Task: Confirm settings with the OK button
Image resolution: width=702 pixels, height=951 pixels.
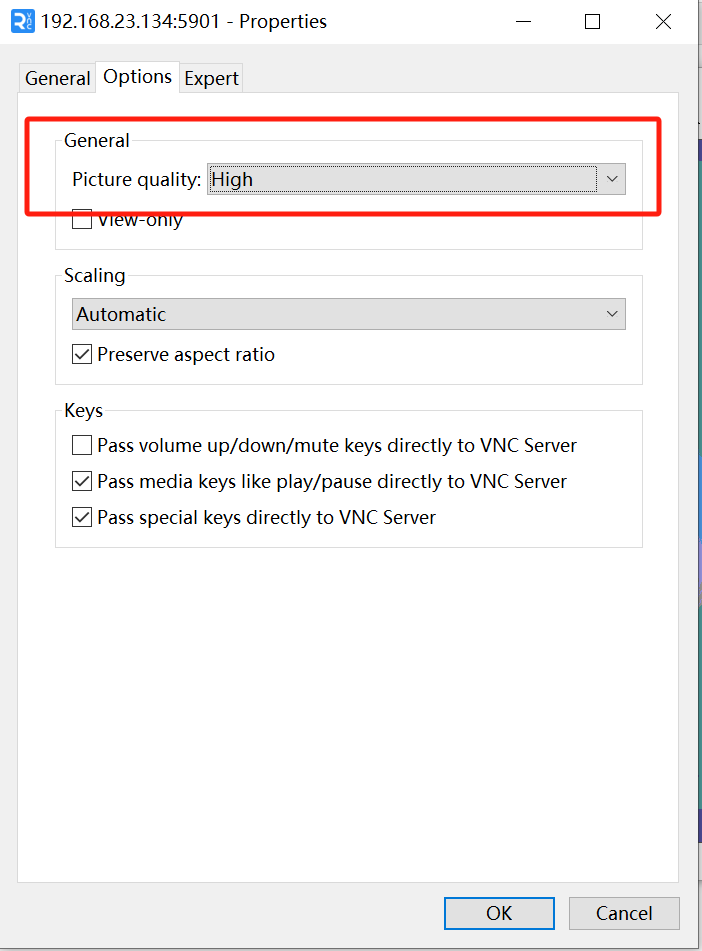Action: [x=499, y=913]
